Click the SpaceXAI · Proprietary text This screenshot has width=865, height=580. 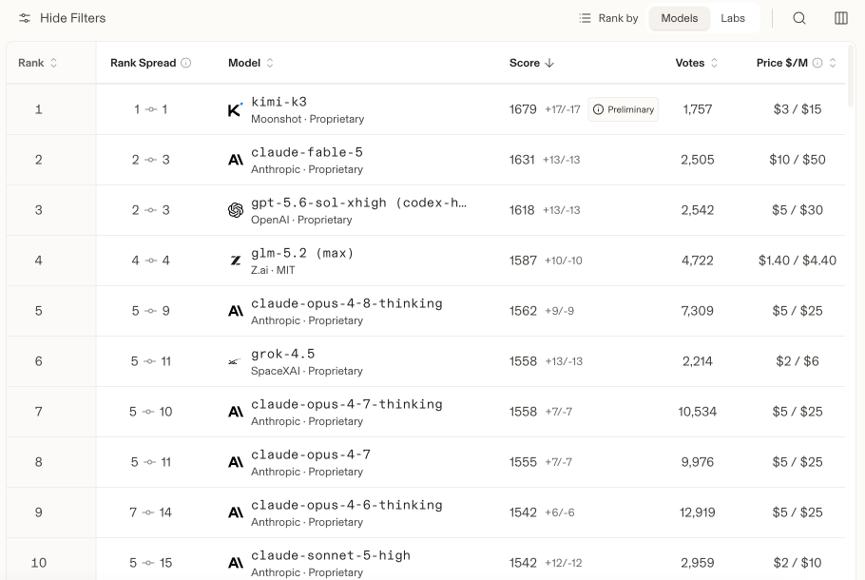point(307,371)
